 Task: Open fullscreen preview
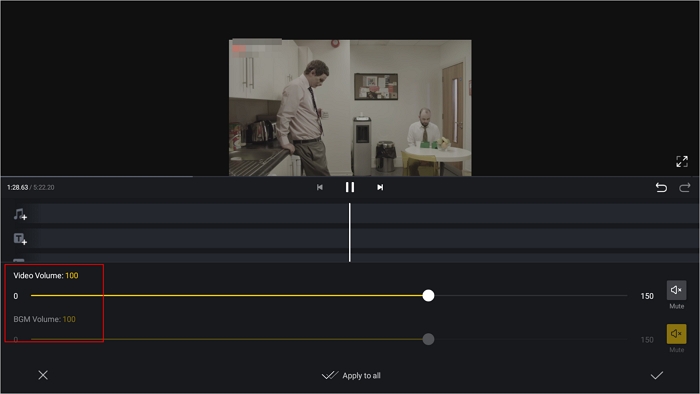(x=682, y=162)
